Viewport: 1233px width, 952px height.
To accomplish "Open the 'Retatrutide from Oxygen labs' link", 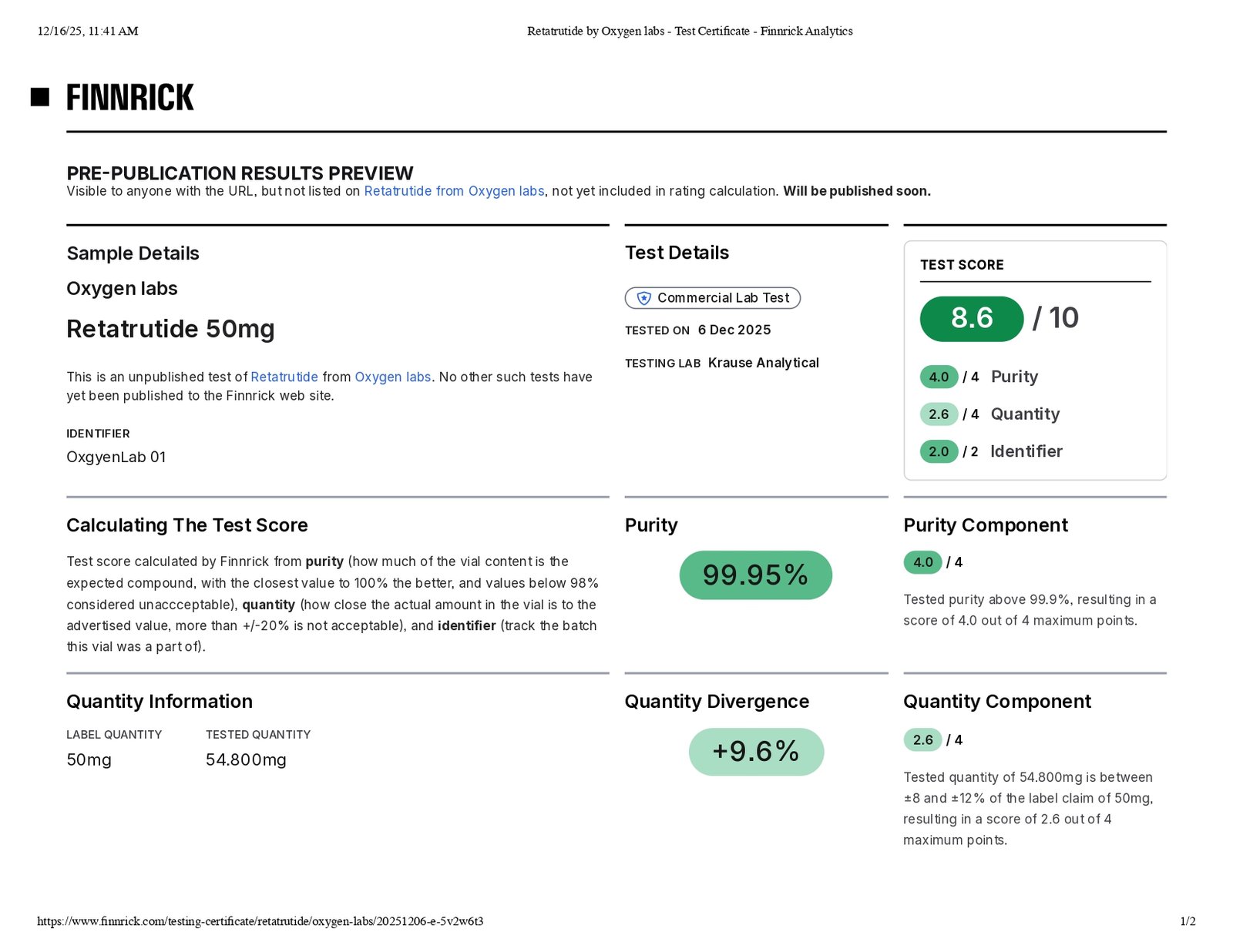I will (454, 191).
